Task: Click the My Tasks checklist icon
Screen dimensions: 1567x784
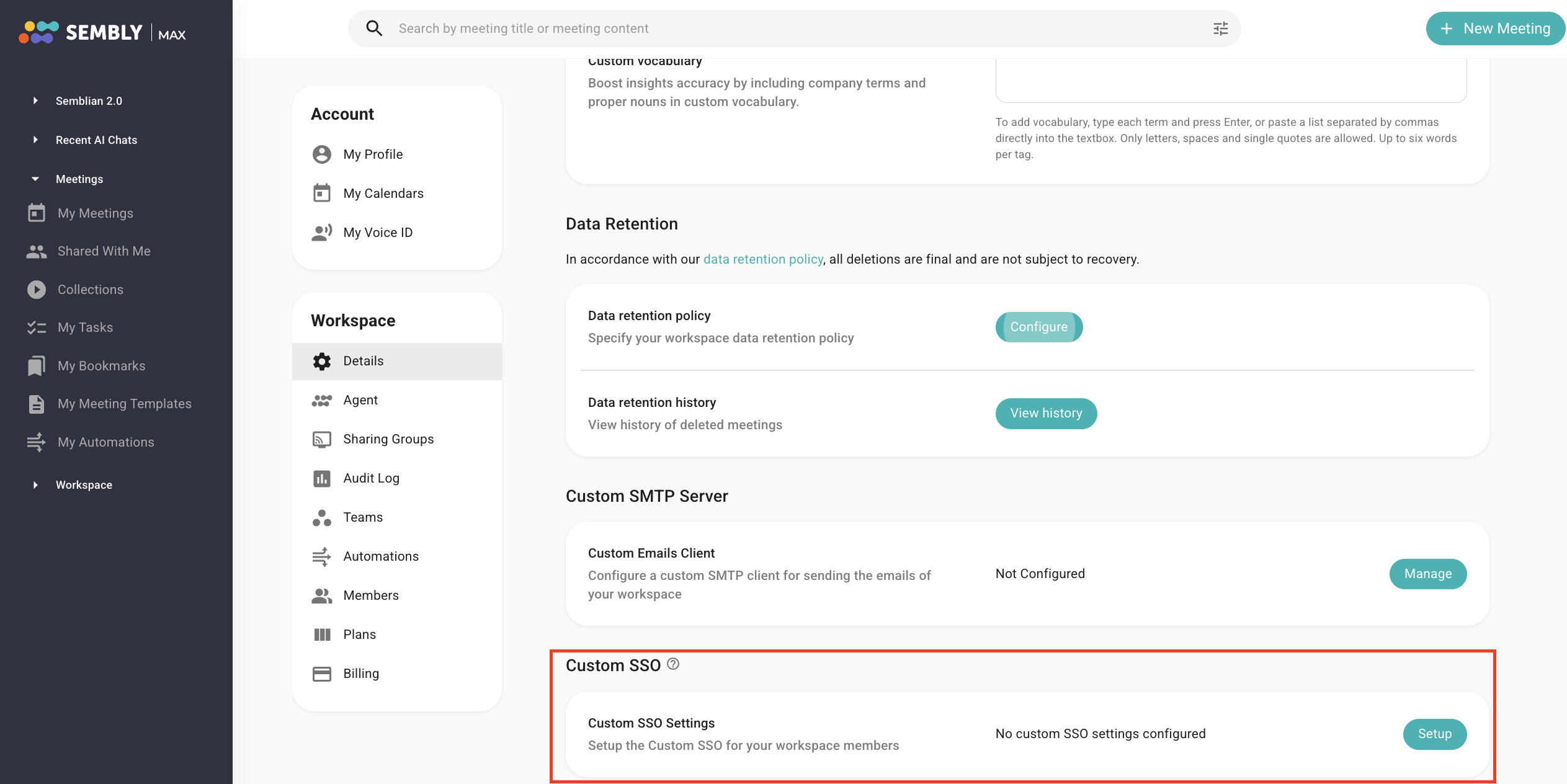Action: 37,327
